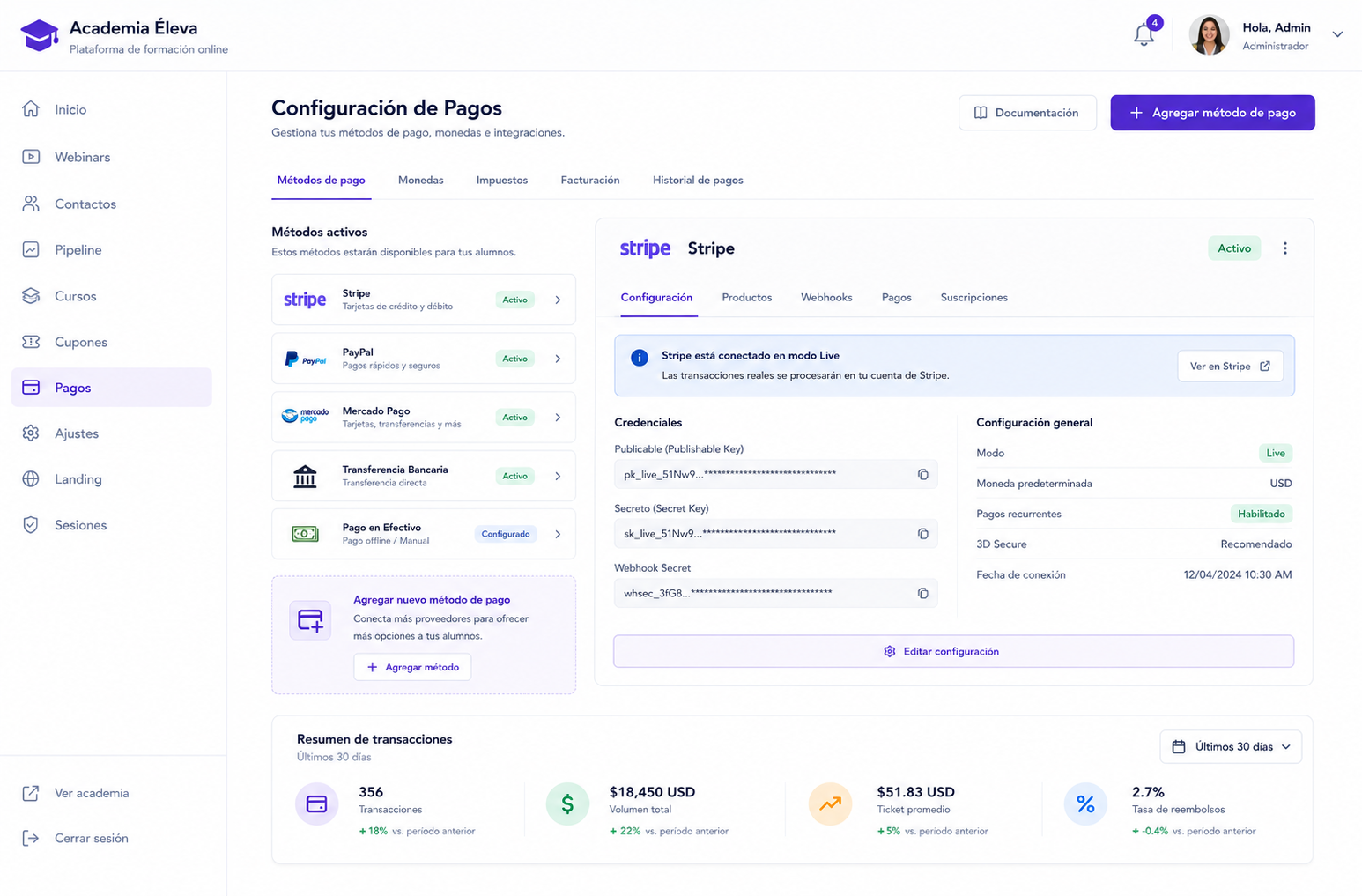
Task: Open the Stripe three-dot options menu
Action: [1284, 248]
